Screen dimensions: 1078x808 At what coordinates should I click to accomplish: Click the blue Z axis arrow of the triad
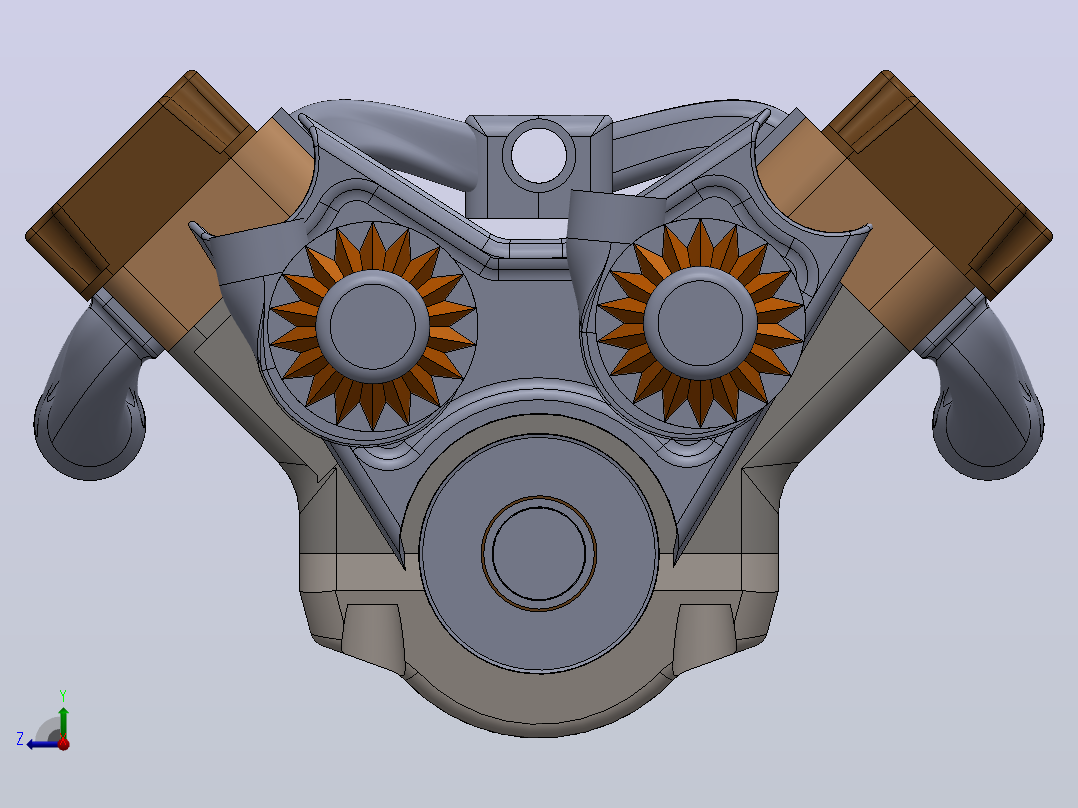tap(41, 744)
